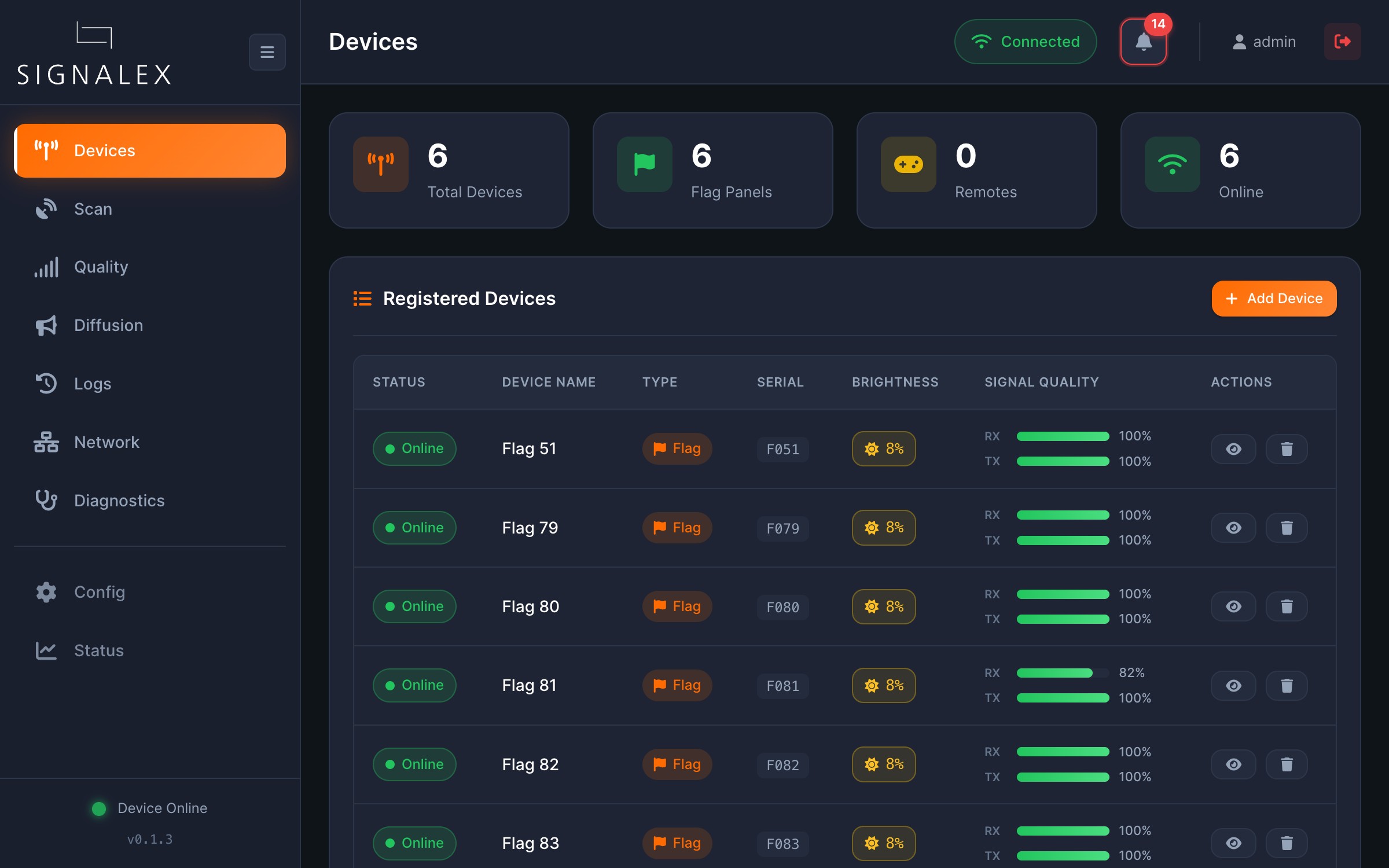Open the admin user menu
This screenshot has width=1389, height=868.
[1264, 42]
